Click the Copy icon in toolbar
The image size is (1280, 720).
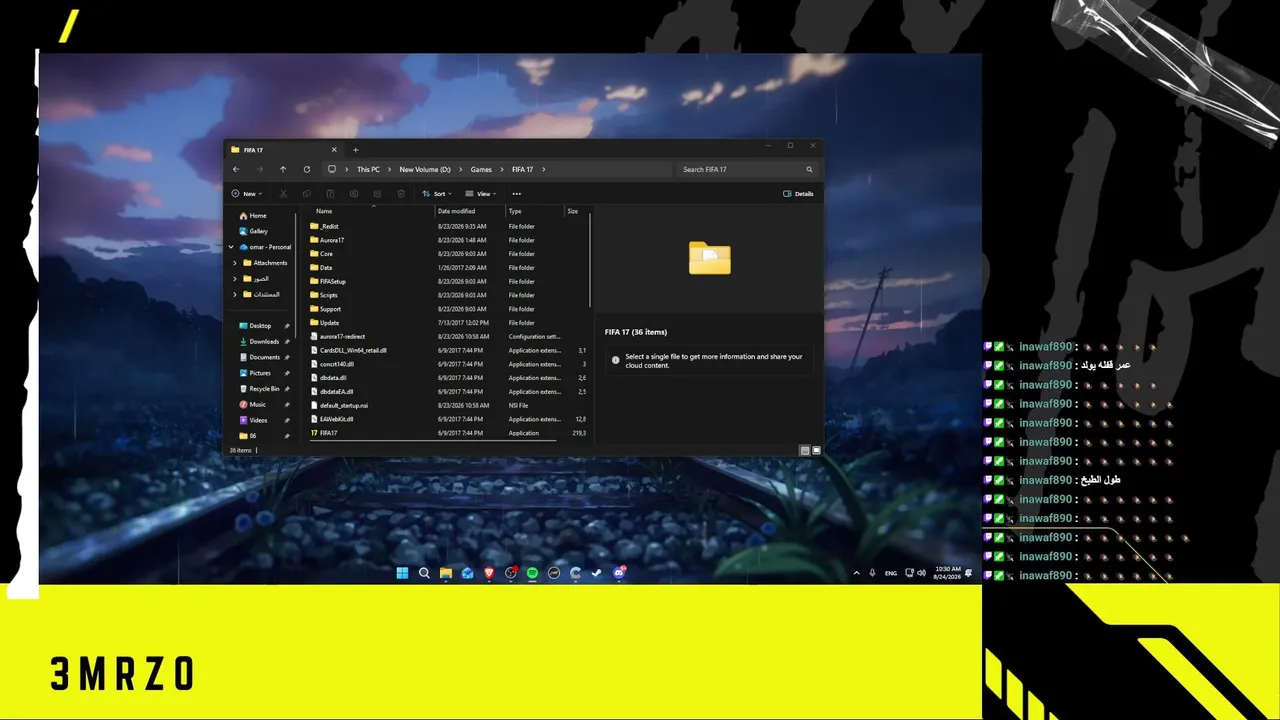tap(306, 194)
